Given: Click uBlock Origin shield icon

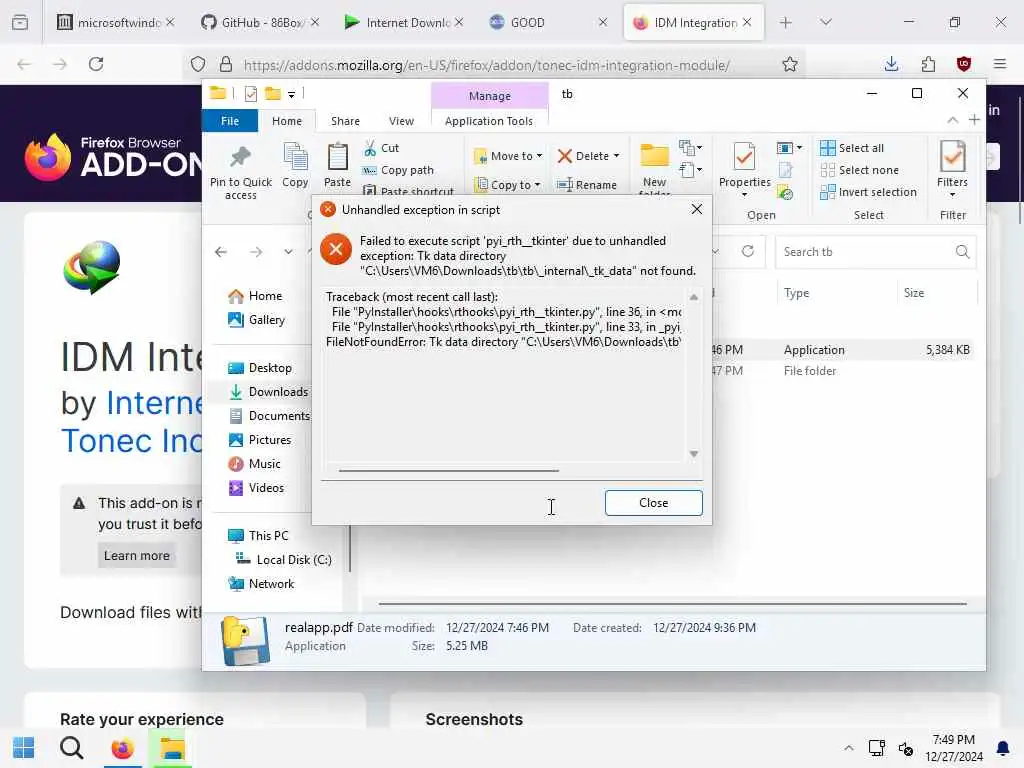Looking at the screenshot, I should 964,64.
